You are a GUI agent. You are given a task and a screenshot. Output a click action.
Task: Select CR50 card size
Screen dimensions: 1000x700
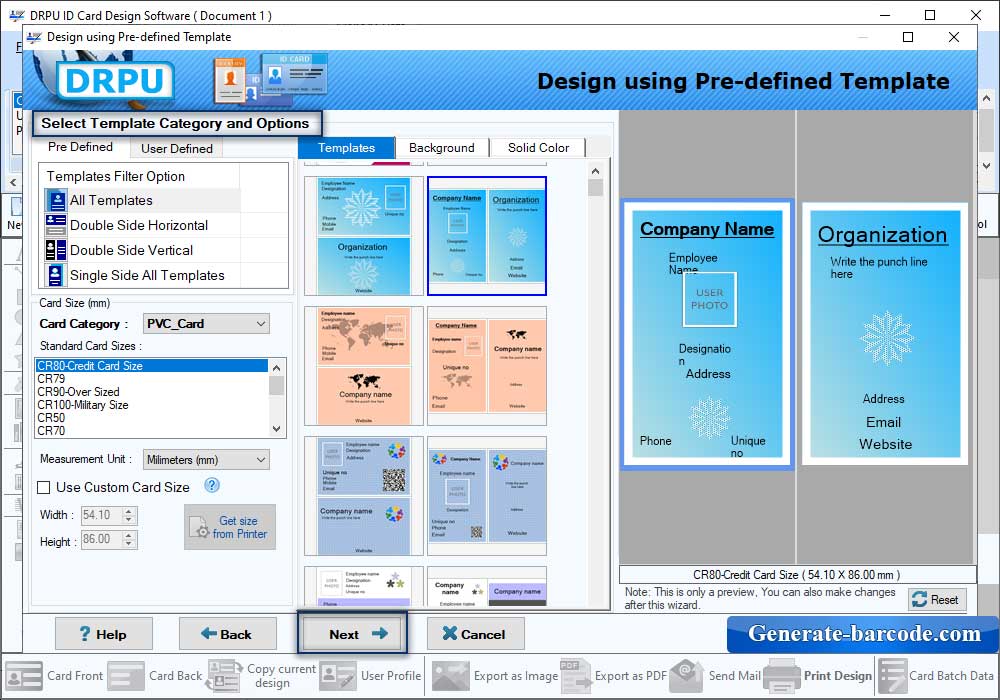(x=152, y=418)
